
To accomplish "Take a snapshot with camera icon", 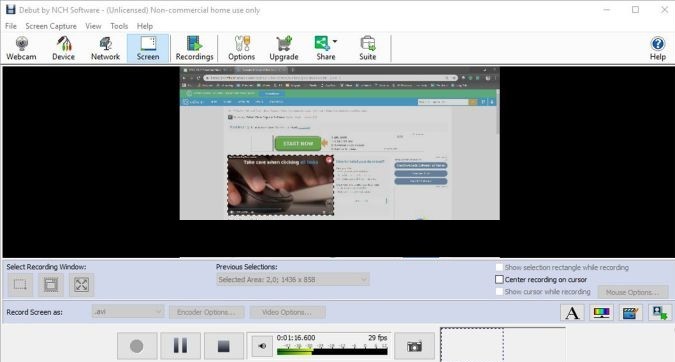I will click(x=415, y=346).
